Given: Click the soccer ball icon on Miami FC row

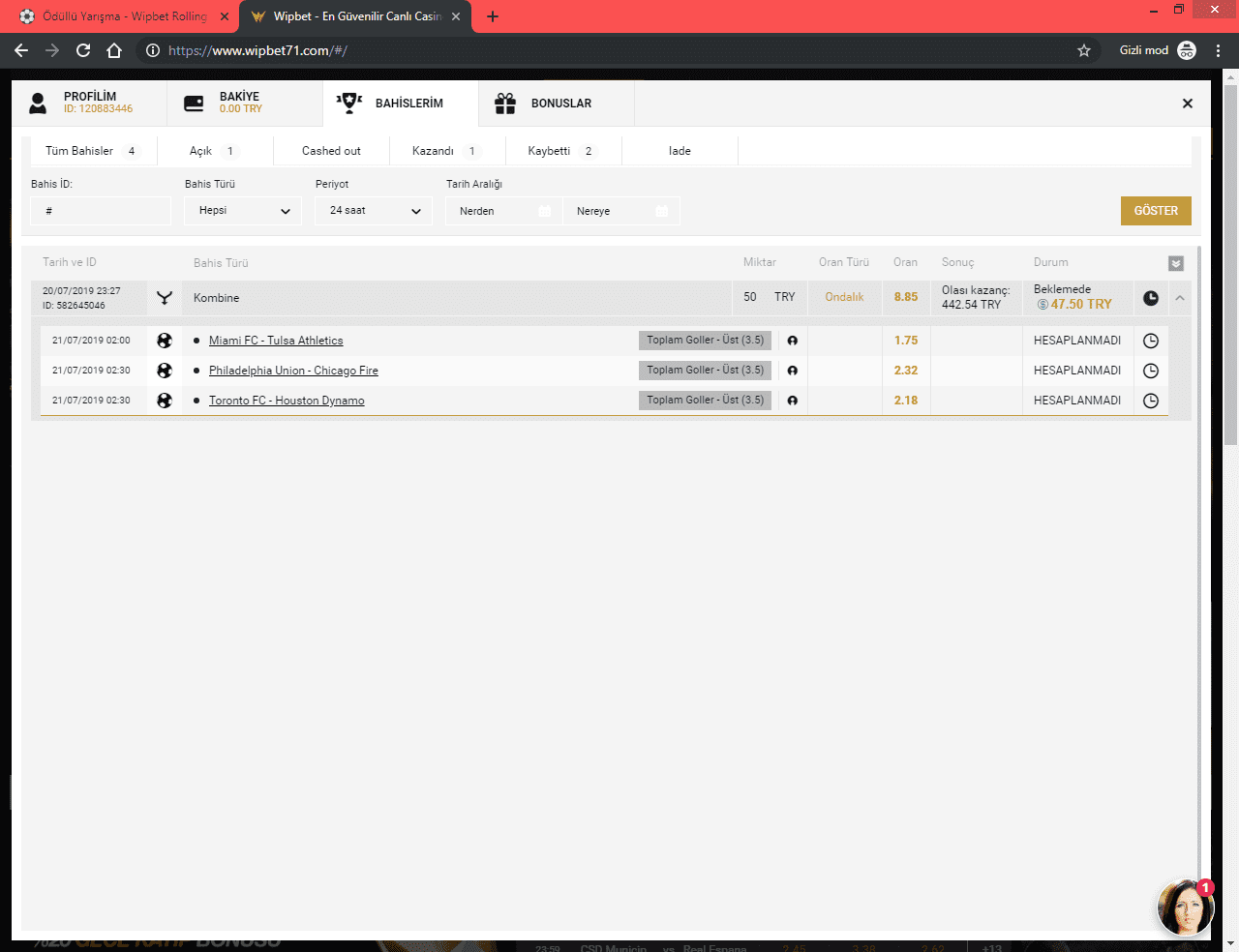Looking at the screenshot, I should (165, 341).
